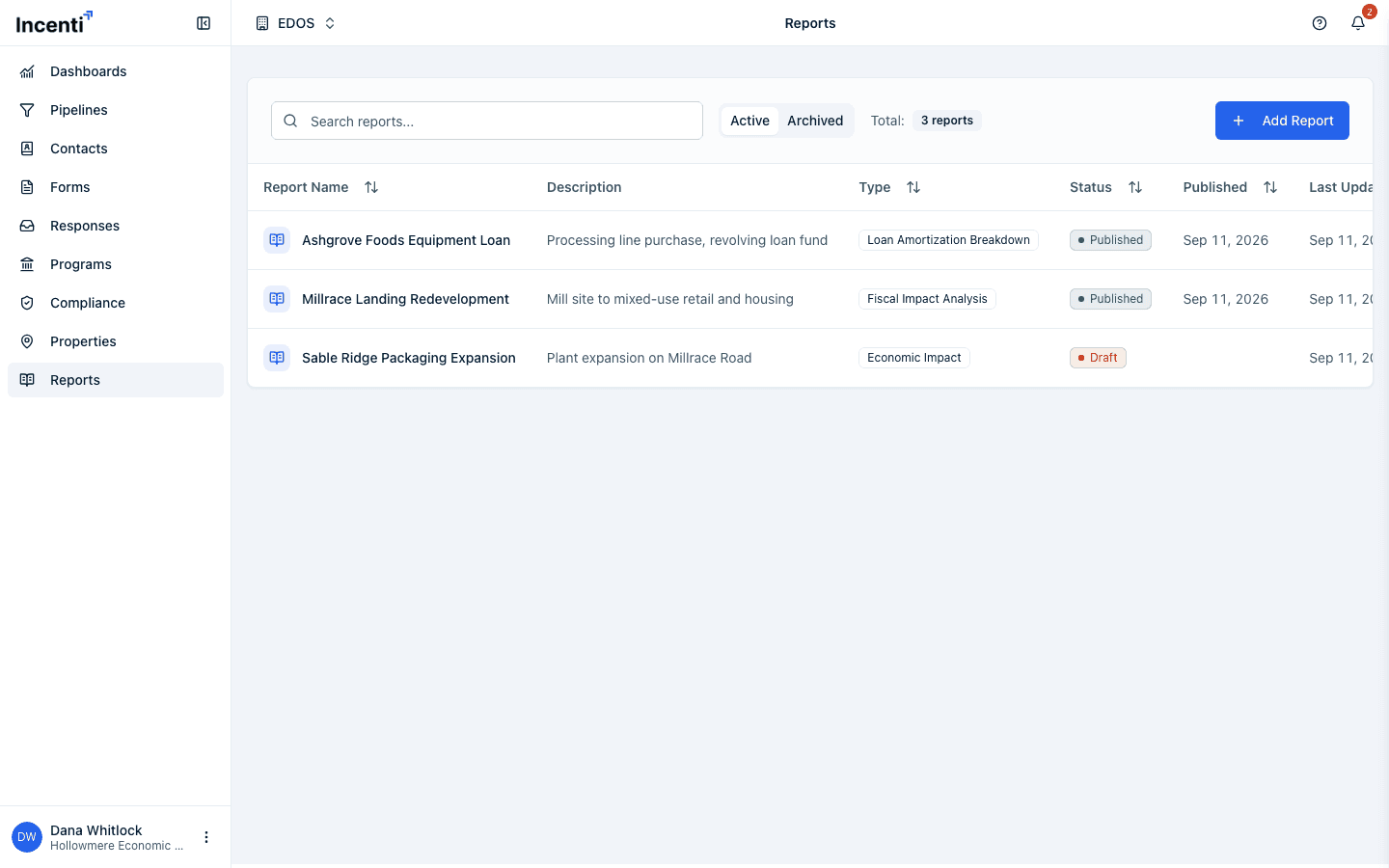Click Published status badge for Millrace Landing
Image resolution: width=1389 pixels, height=868 pixels.
[1110, 299]
